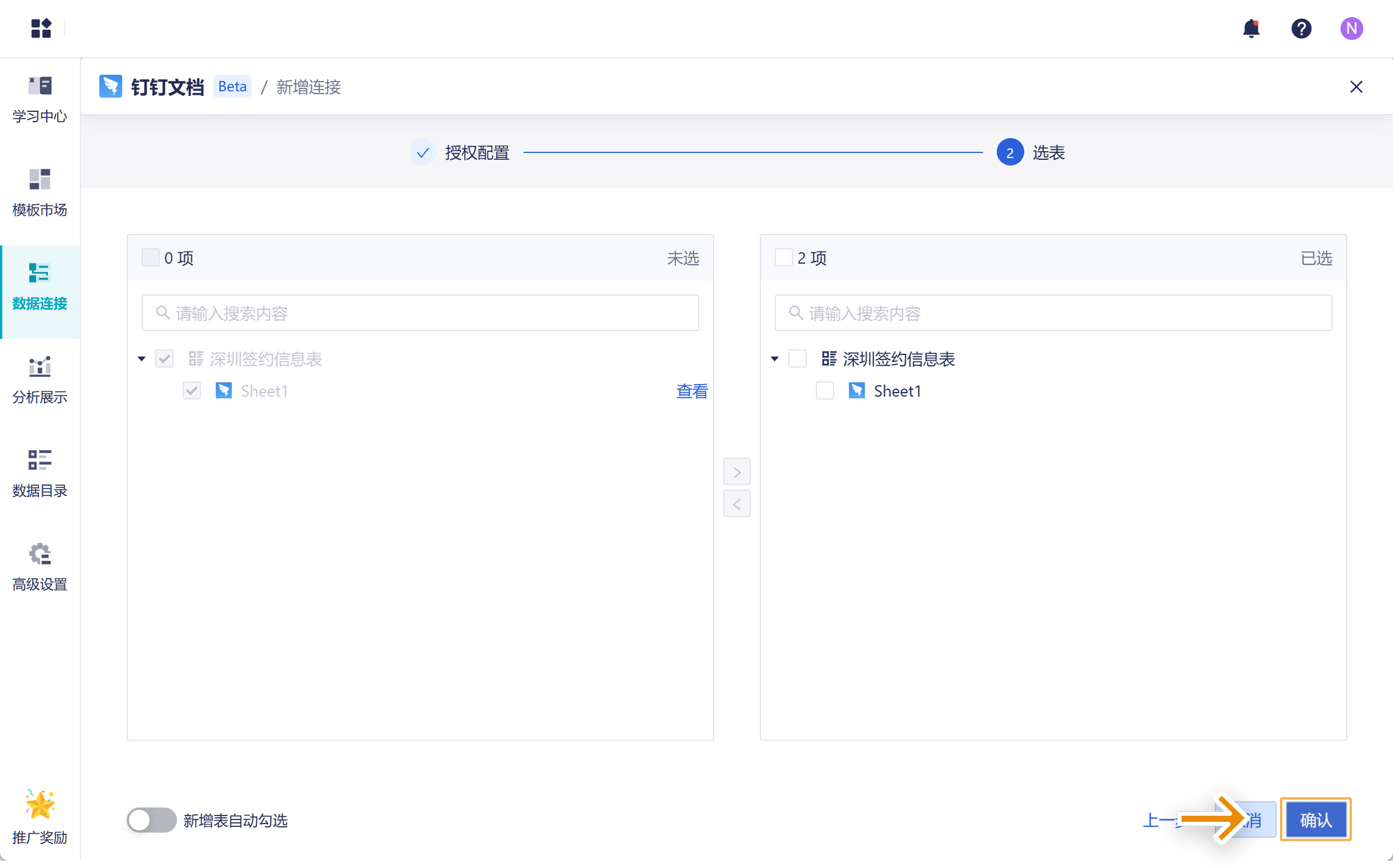The width and height of the screenshot is (1393, 868).
Task: Go to 学习中心 in the sidebar
Action: [39, 99]
